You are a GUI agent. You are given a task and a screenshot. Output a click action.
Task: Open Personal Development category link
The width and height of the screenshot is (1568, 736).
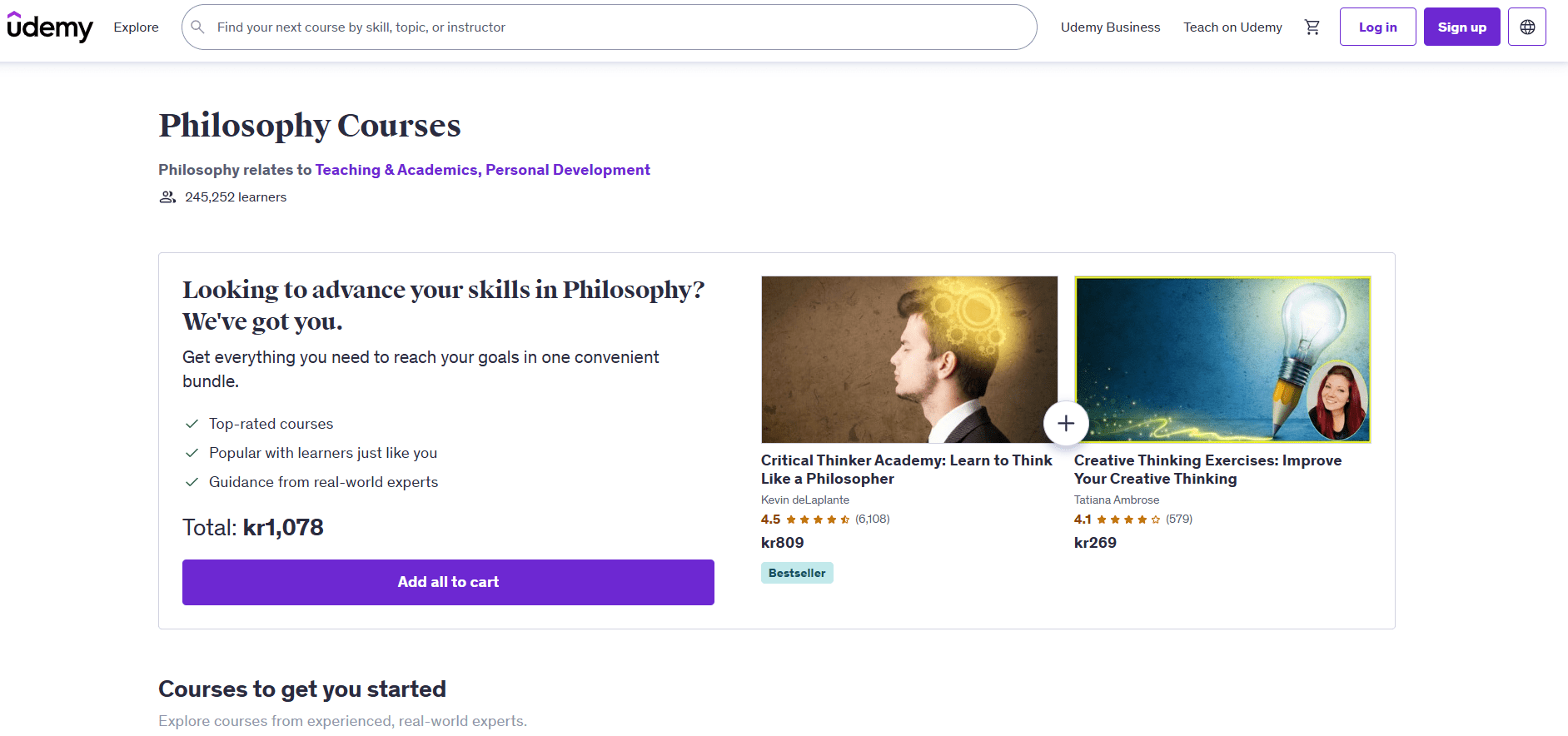[x=568, y=170]
